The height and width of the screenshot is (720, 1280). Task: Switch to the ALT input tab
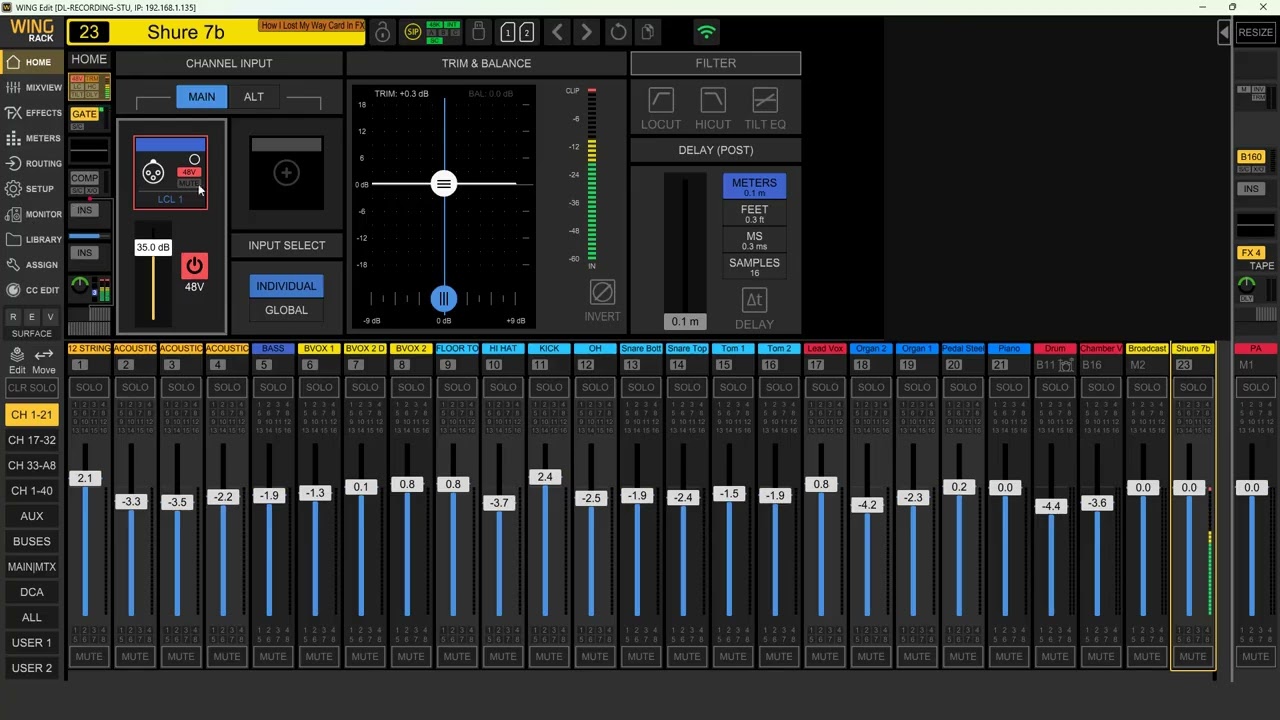pyautogui.click(x=254, y=97)
